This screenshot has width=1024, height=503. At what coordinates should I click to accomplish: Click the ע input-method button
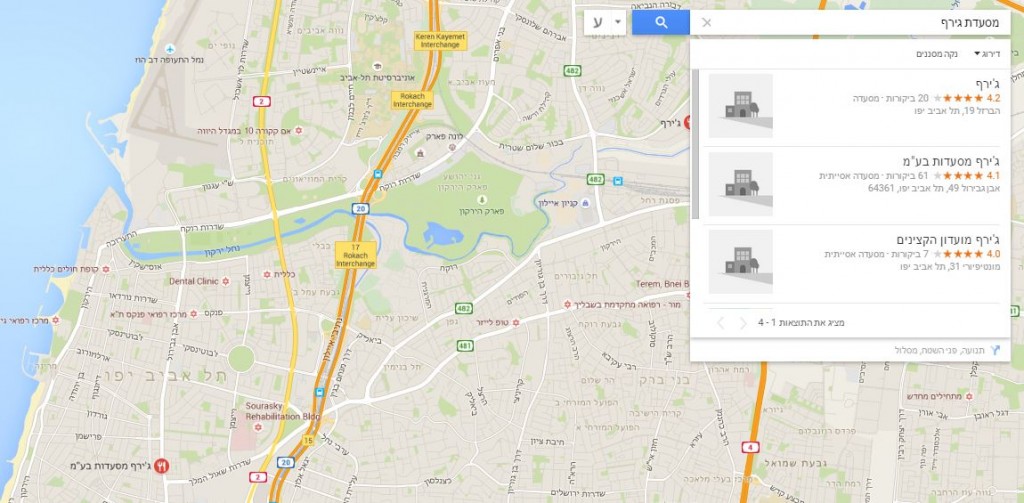pos(598,23)
